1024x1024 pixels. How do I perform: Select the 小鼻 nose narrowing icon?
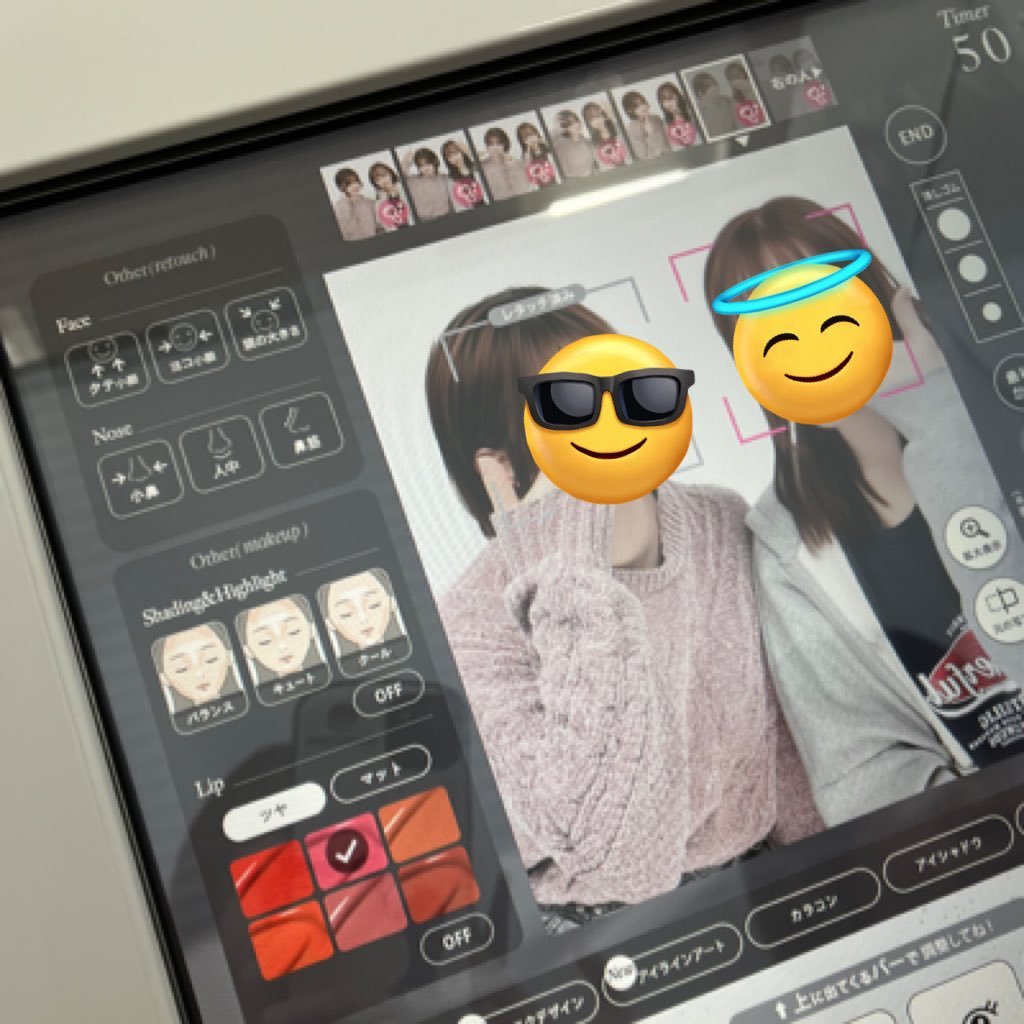[x=140, y=478]
